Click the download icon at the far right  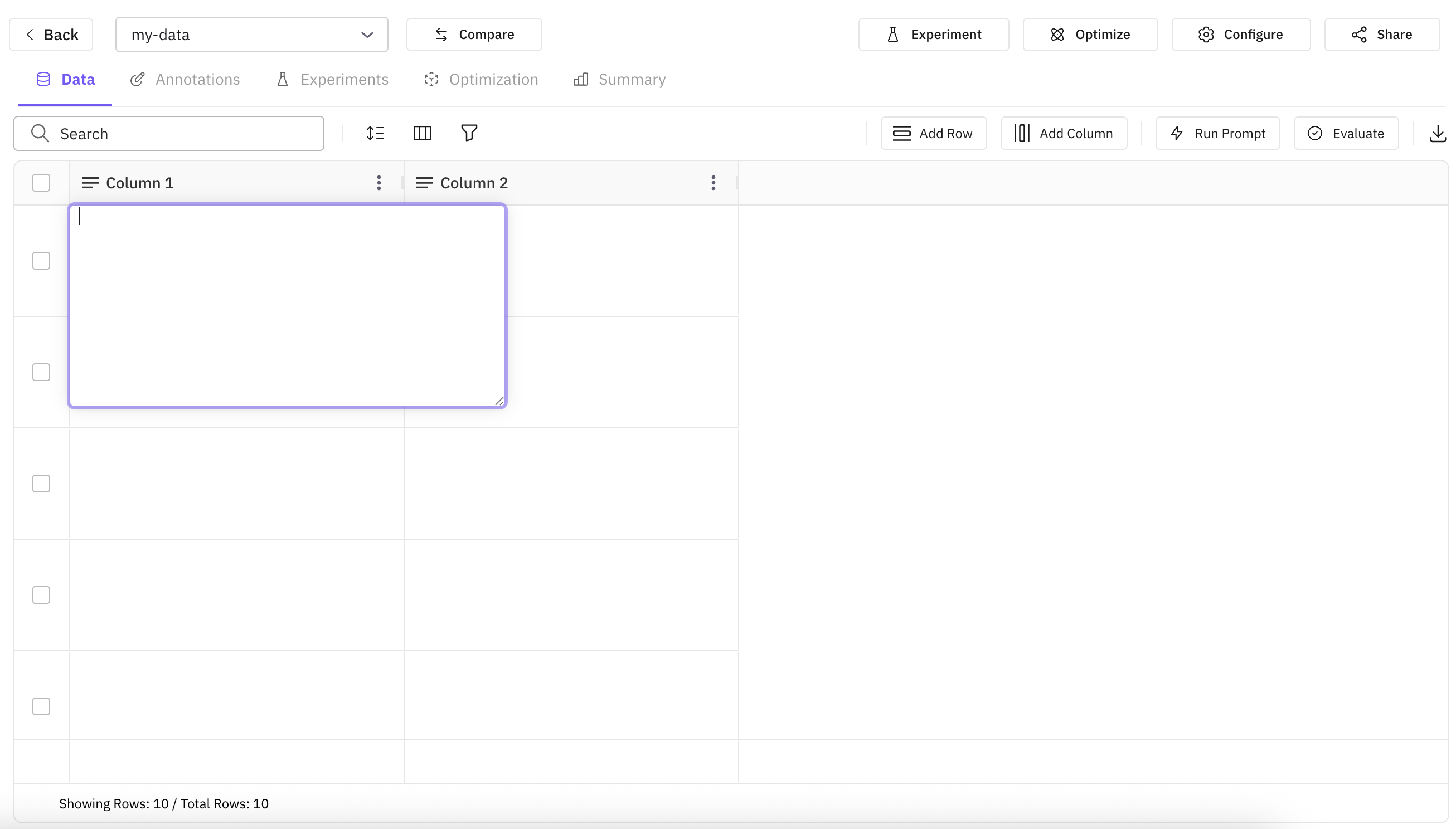point(1438,133)
